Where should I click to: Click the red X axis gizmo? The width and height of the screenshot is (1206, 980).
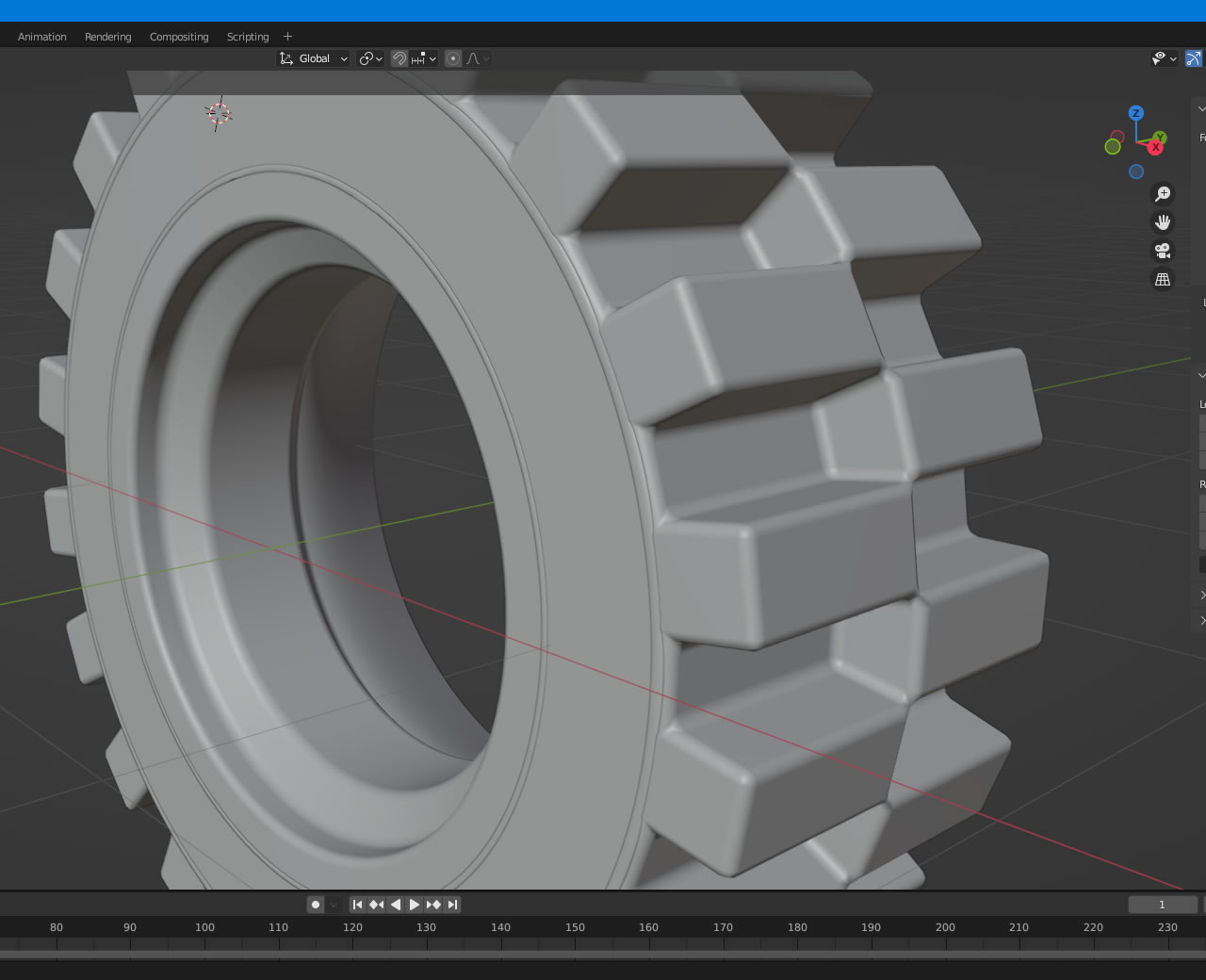(x=1155, y=147)
